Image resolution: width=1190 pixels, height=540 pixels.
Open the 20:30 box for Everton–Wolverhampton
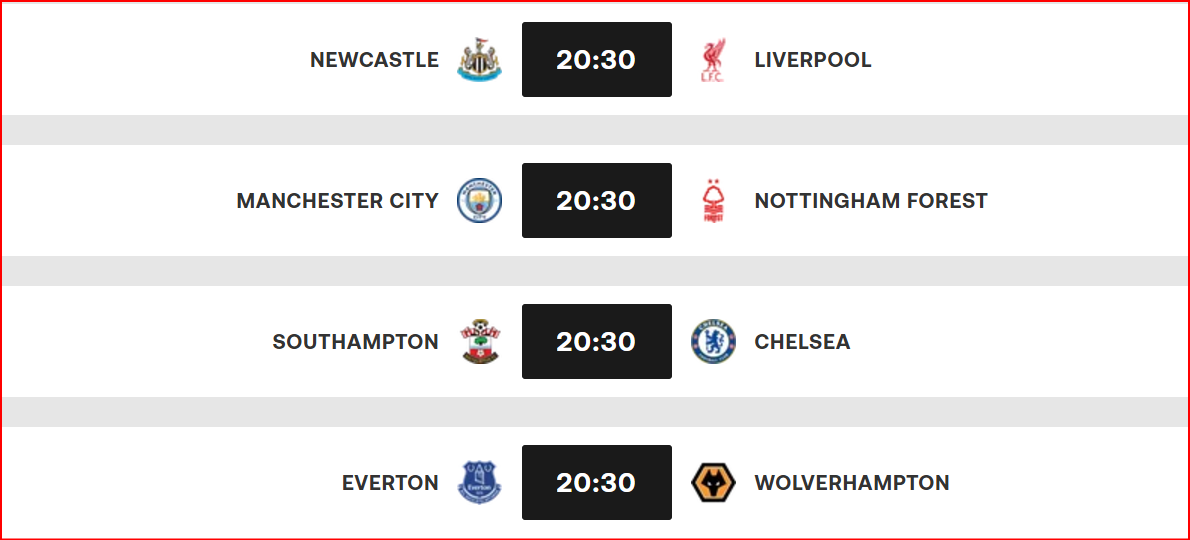[x=597, y=482]
